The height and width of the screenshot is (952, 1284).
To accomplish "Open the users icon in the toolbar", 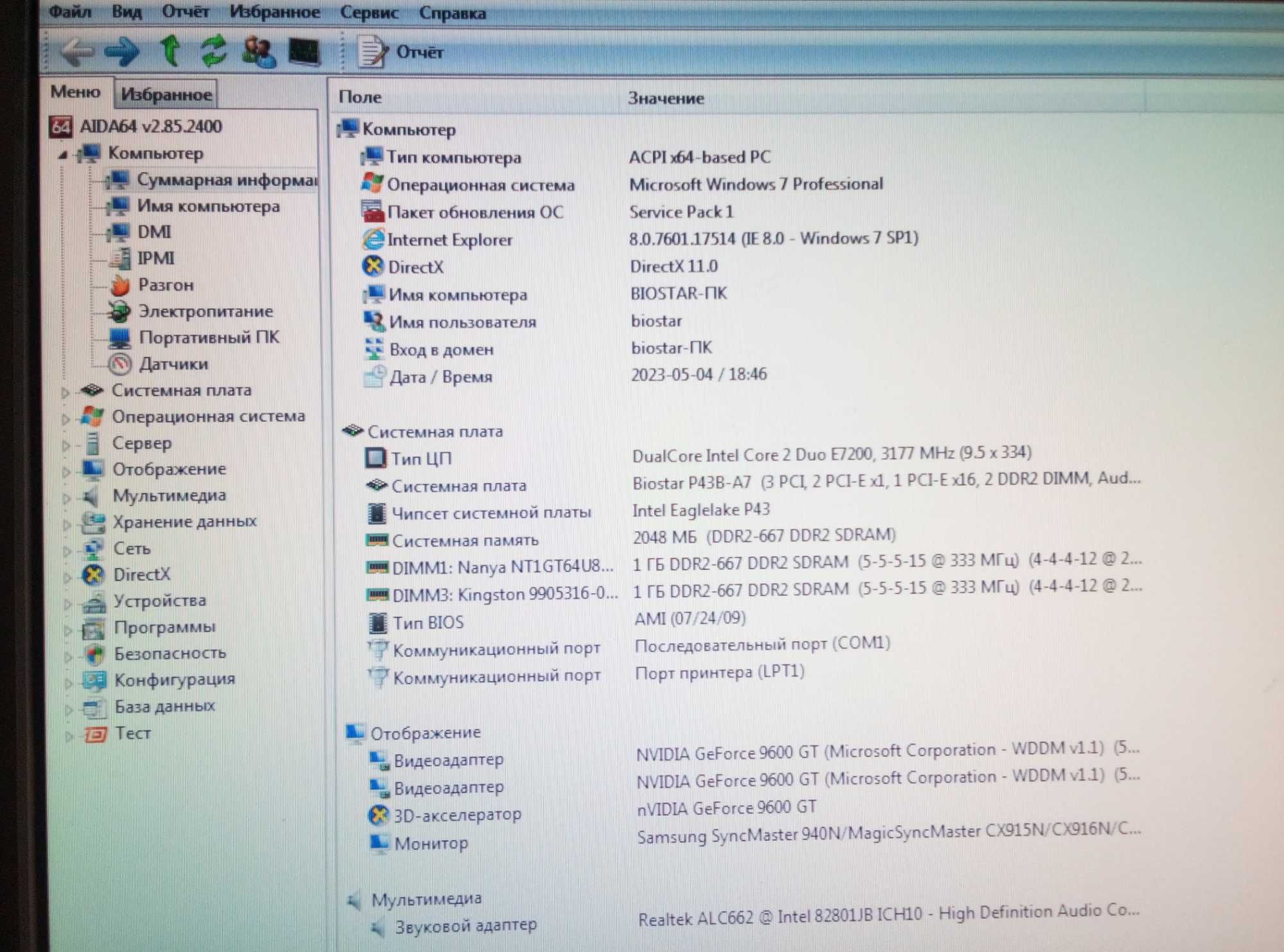I will tap(259, 52).
